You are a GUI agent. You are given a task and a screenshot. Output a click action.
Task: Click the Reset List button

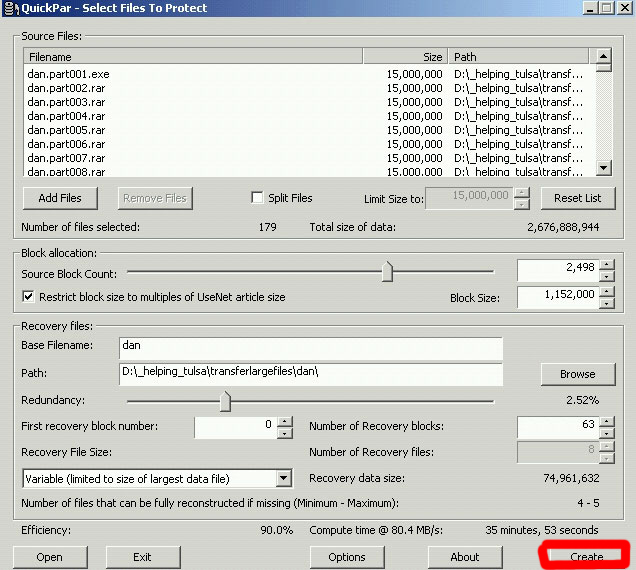578,198
